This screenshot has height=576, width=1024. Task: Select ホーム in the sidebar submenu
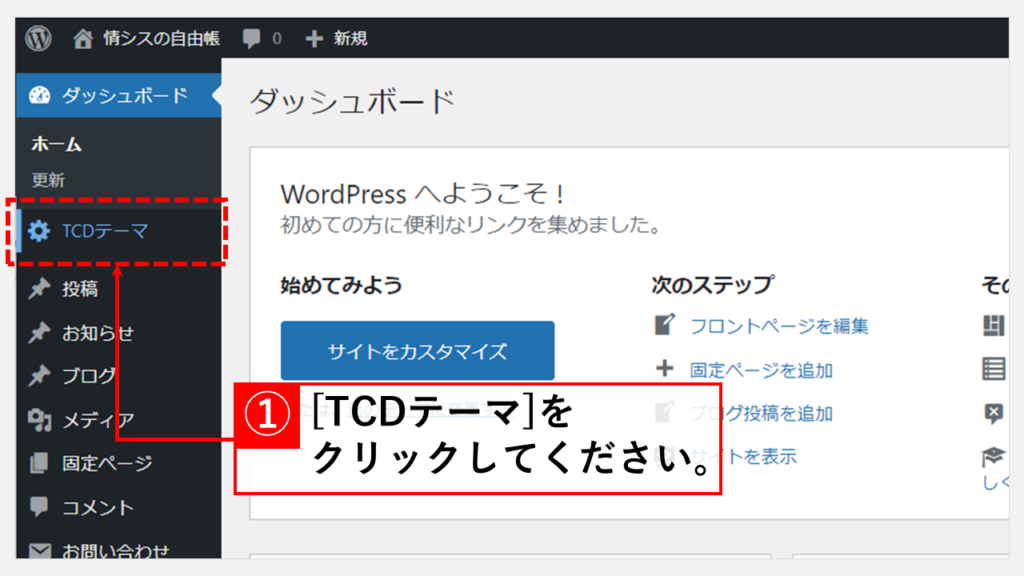click(x=57, y=145)
